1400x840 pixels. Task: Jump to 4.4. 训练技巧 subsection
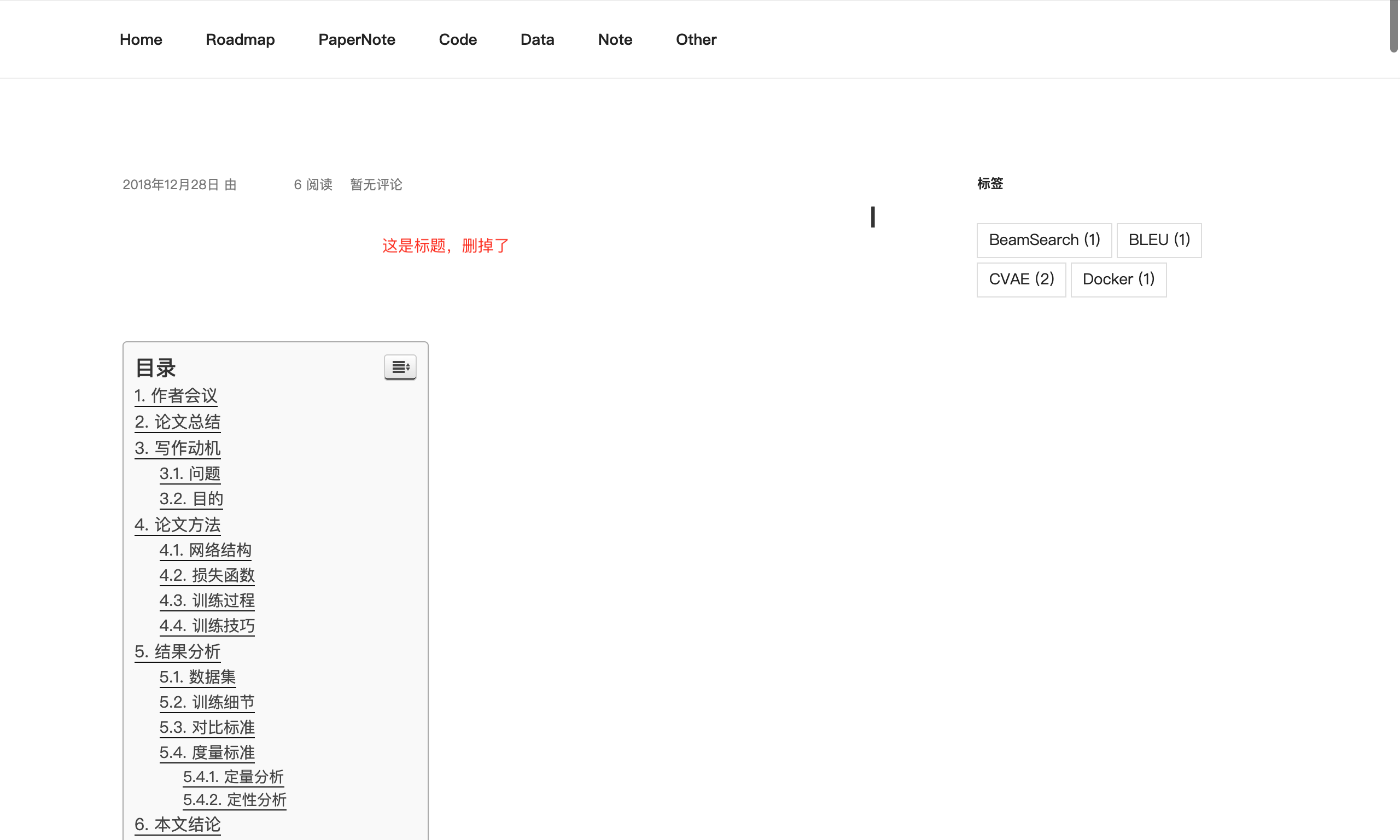pyautogui.click(x=207, y=626)
